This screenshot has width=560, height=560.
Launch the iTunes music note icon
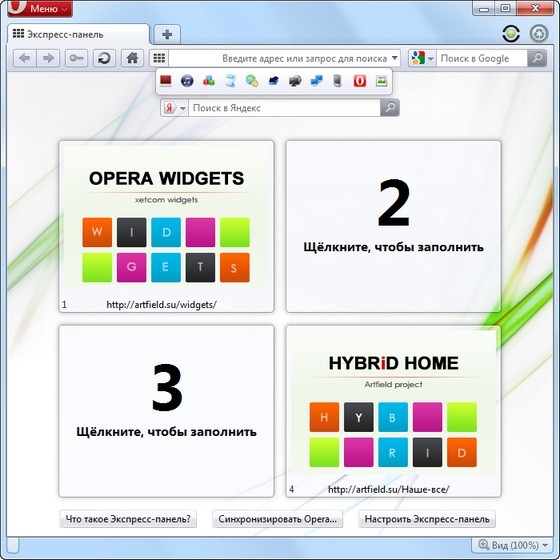(x=187, y=81)
